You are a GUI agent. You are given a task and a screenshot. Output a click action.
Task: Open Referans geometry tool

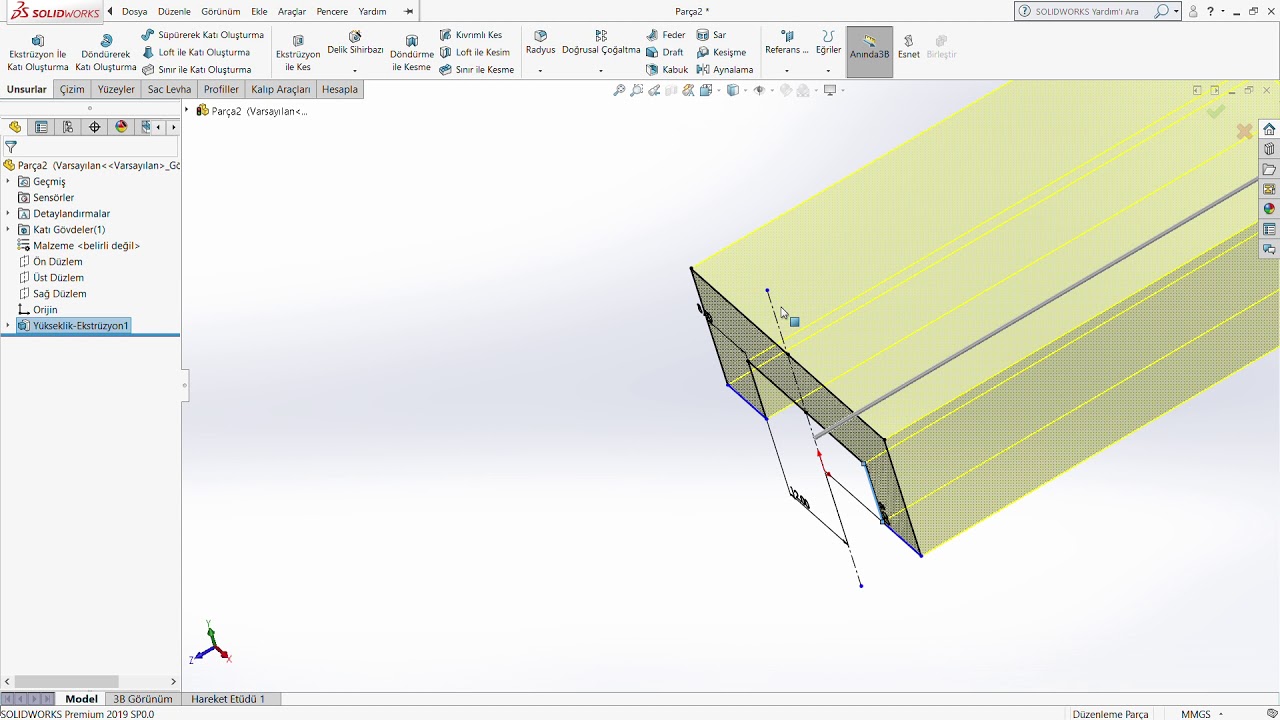787,42
